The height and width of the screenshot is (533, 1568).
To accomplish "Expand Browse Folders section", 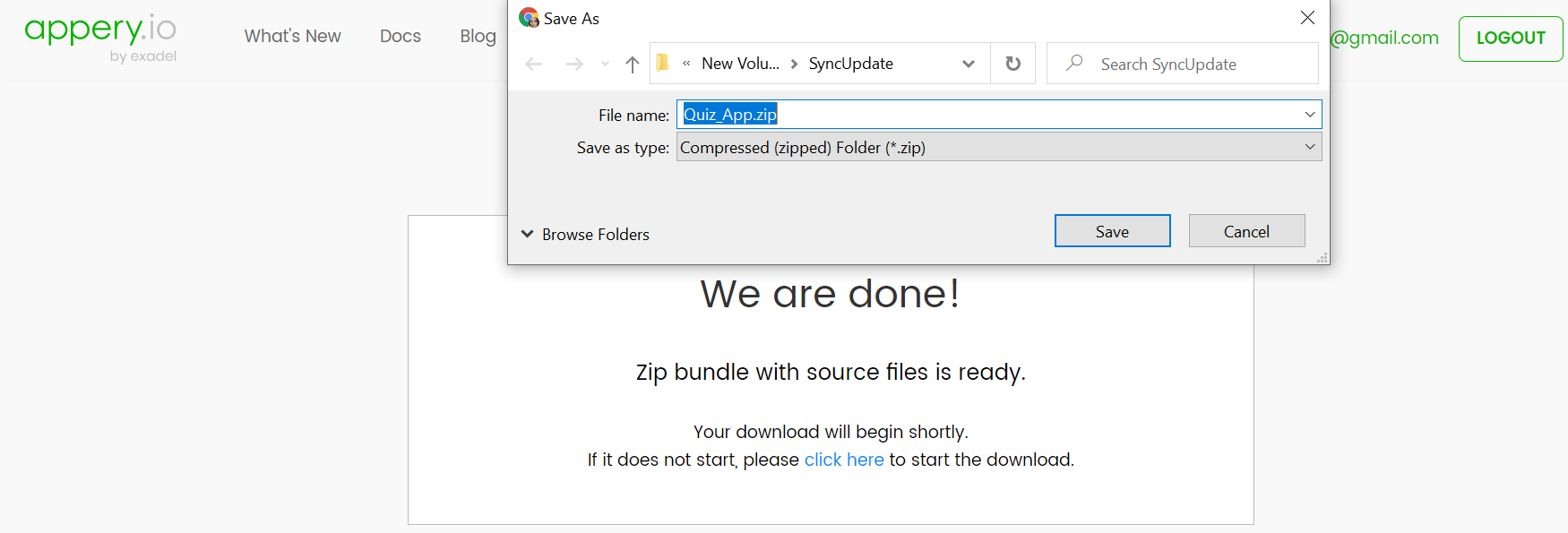I will pyautogui.click(x=585, y=234).
